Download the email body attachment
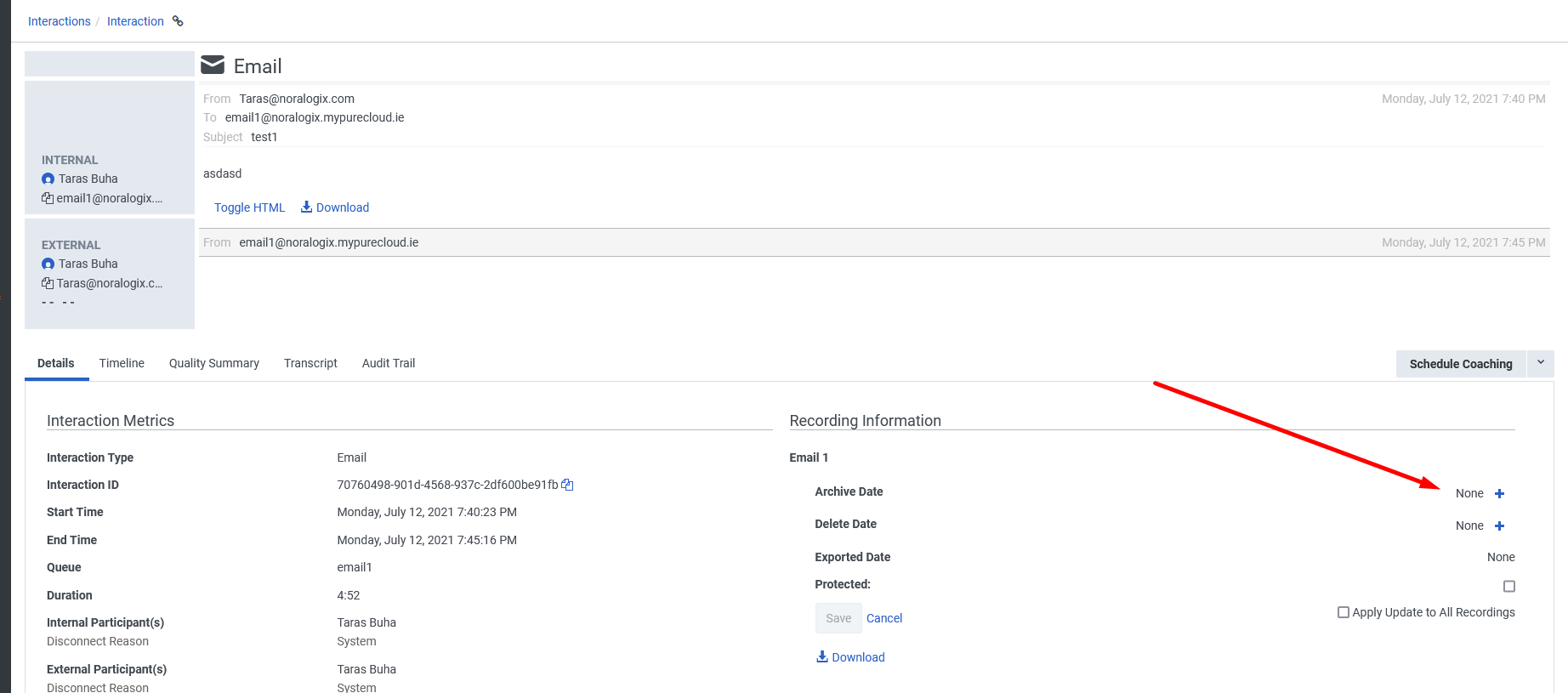This screenshot has width=1568, height=693. [x=335, y=207]
